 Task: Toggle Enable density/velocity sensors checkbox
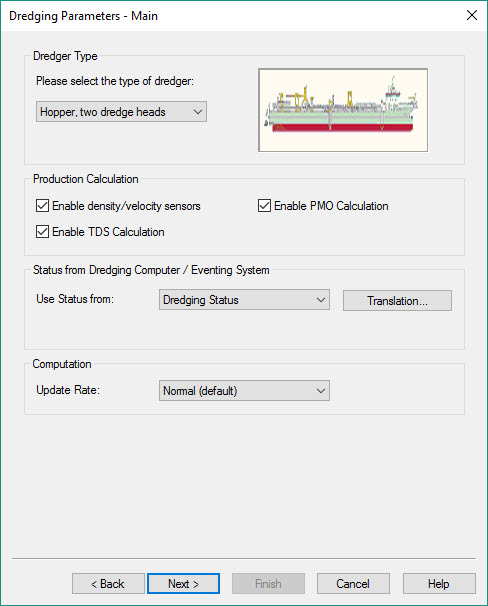42,206
